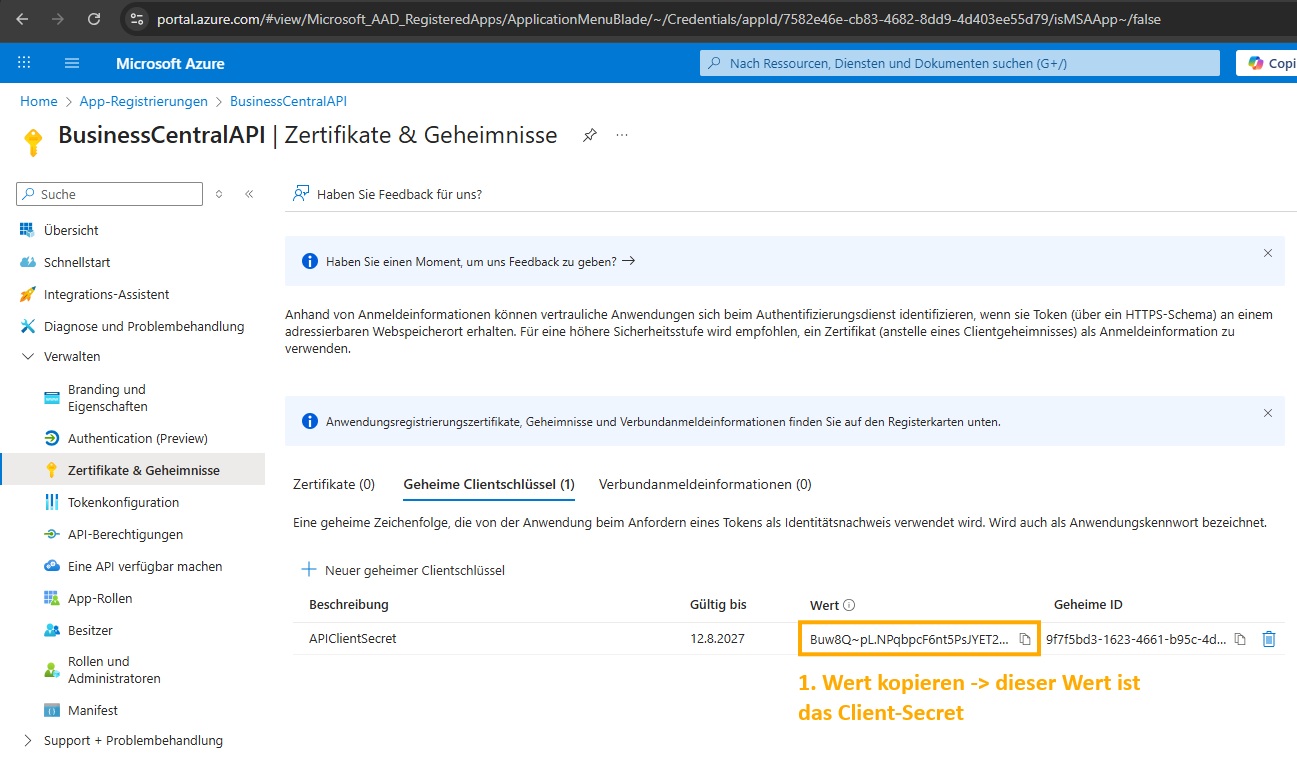Click the Tokenkonfiguration bars icon

52,502
